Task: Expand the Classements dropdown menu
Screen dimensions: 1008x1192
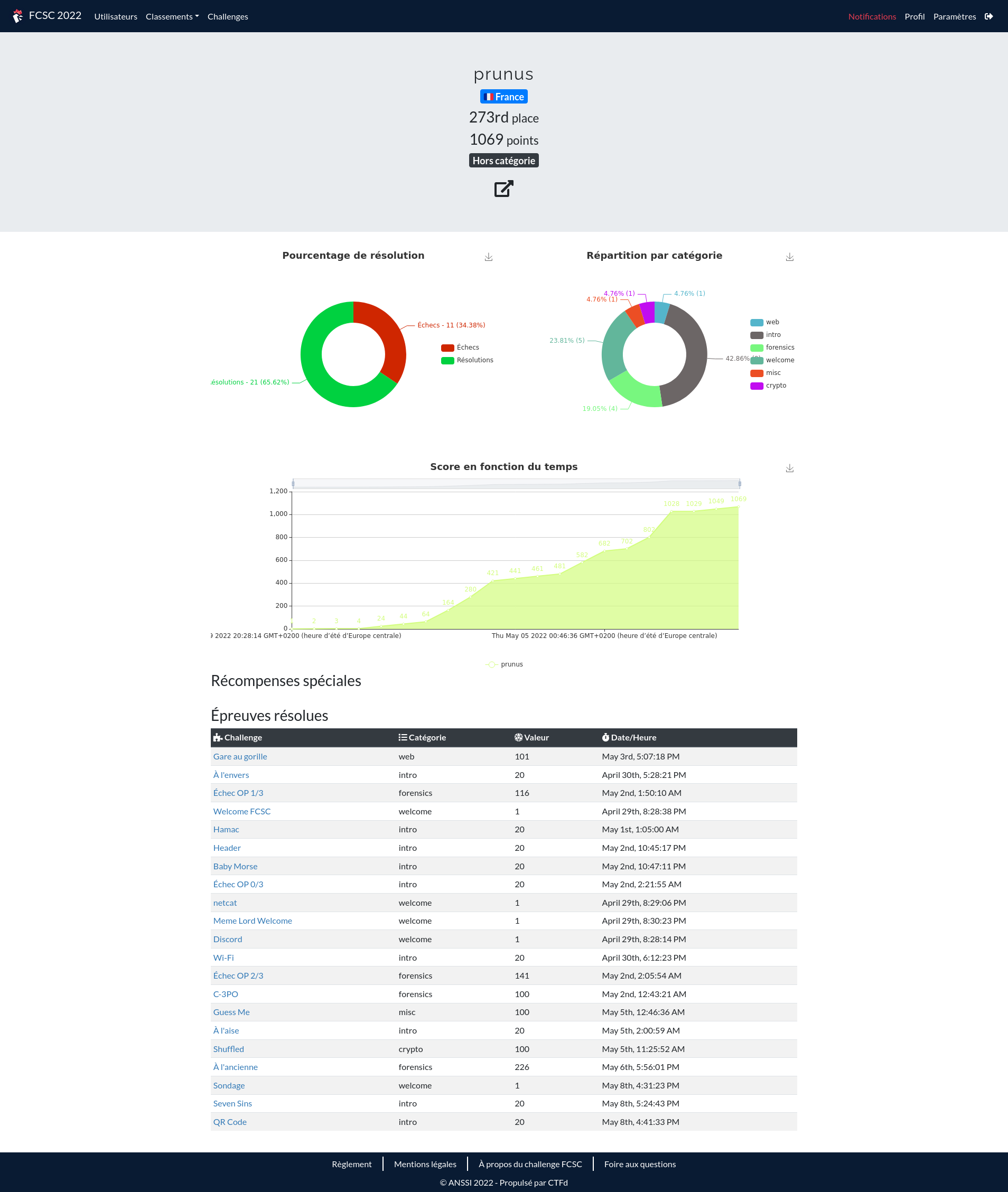Action: coord(172,16)
